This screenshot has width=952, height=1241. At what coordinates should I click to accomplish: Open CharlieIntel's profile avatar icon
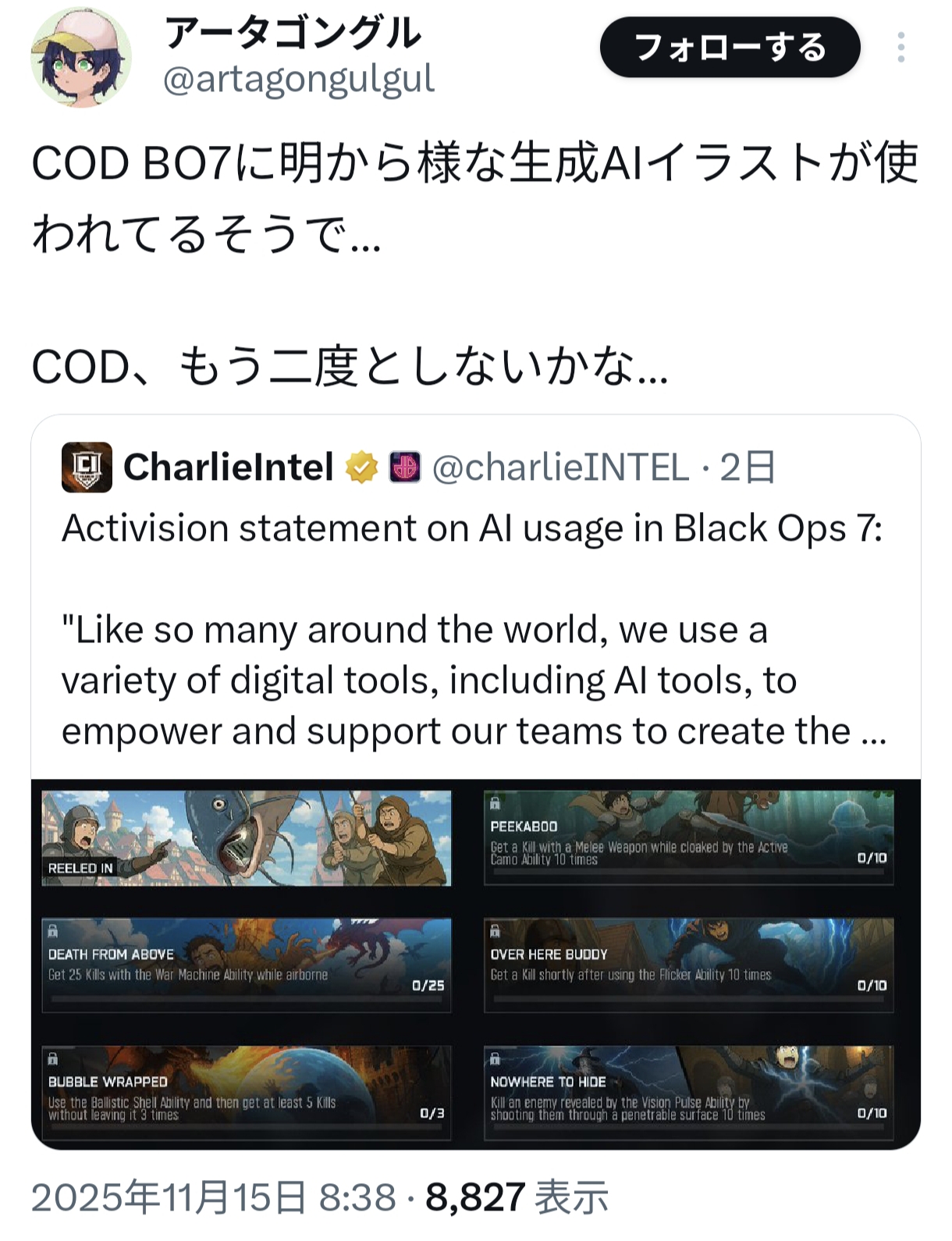pyautogui.click(x=87, y=467)
